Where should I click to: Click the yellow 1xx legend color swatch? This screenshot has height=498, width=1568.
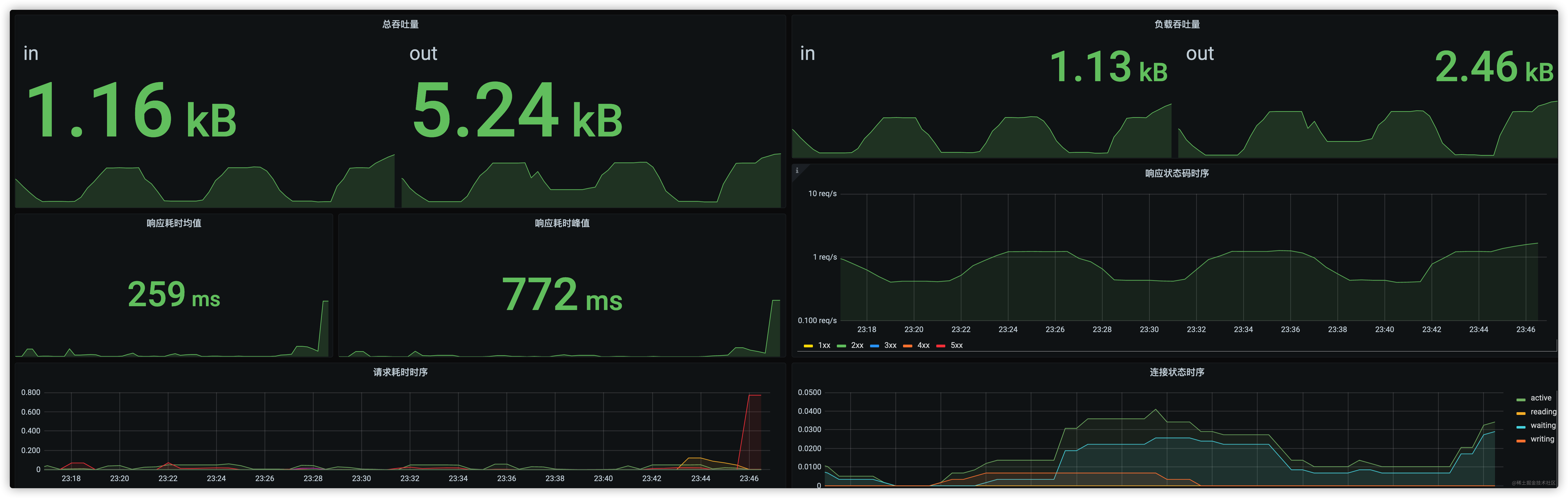[x=808, y=346]
